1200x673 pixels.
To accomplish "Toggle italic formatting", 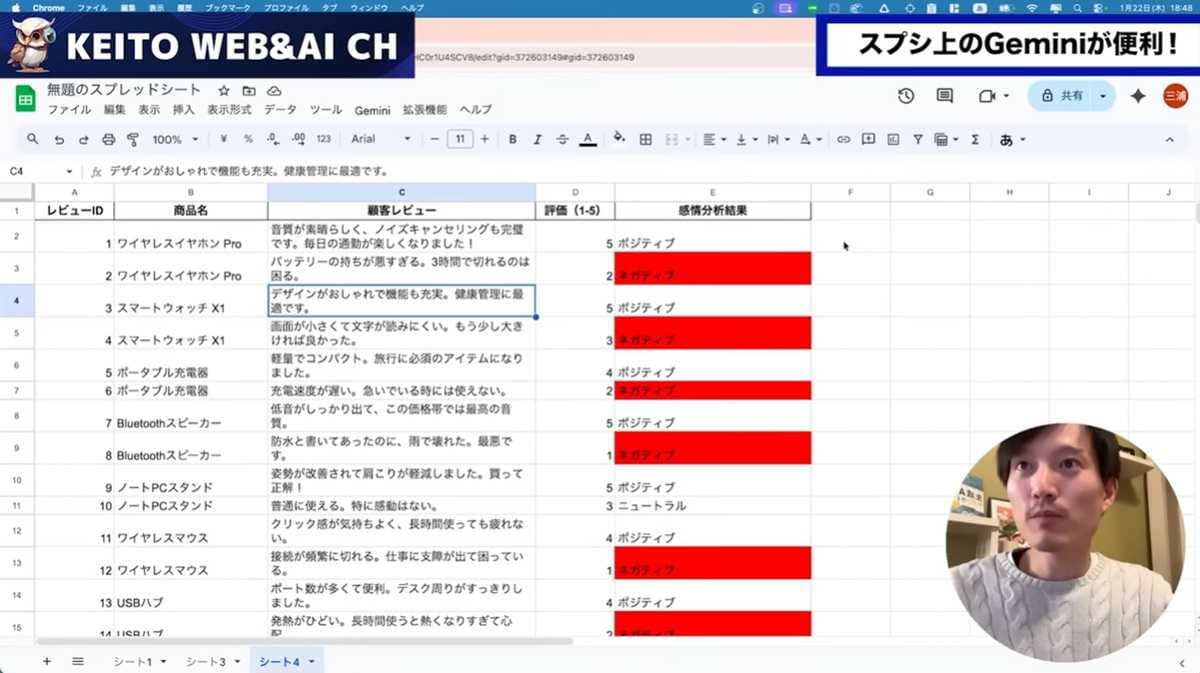I will click(x=537, y=139).
